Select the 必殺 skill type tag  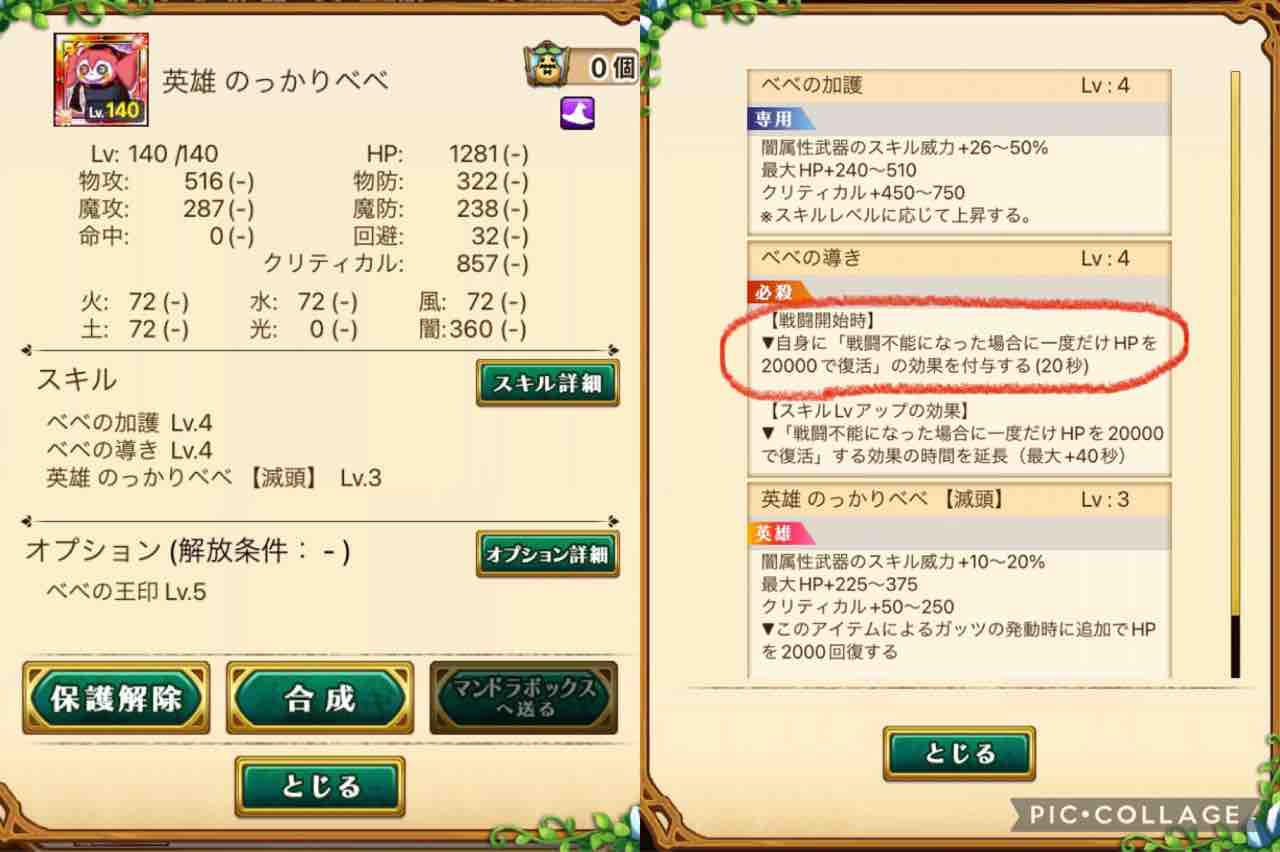[x=775, y=292]
